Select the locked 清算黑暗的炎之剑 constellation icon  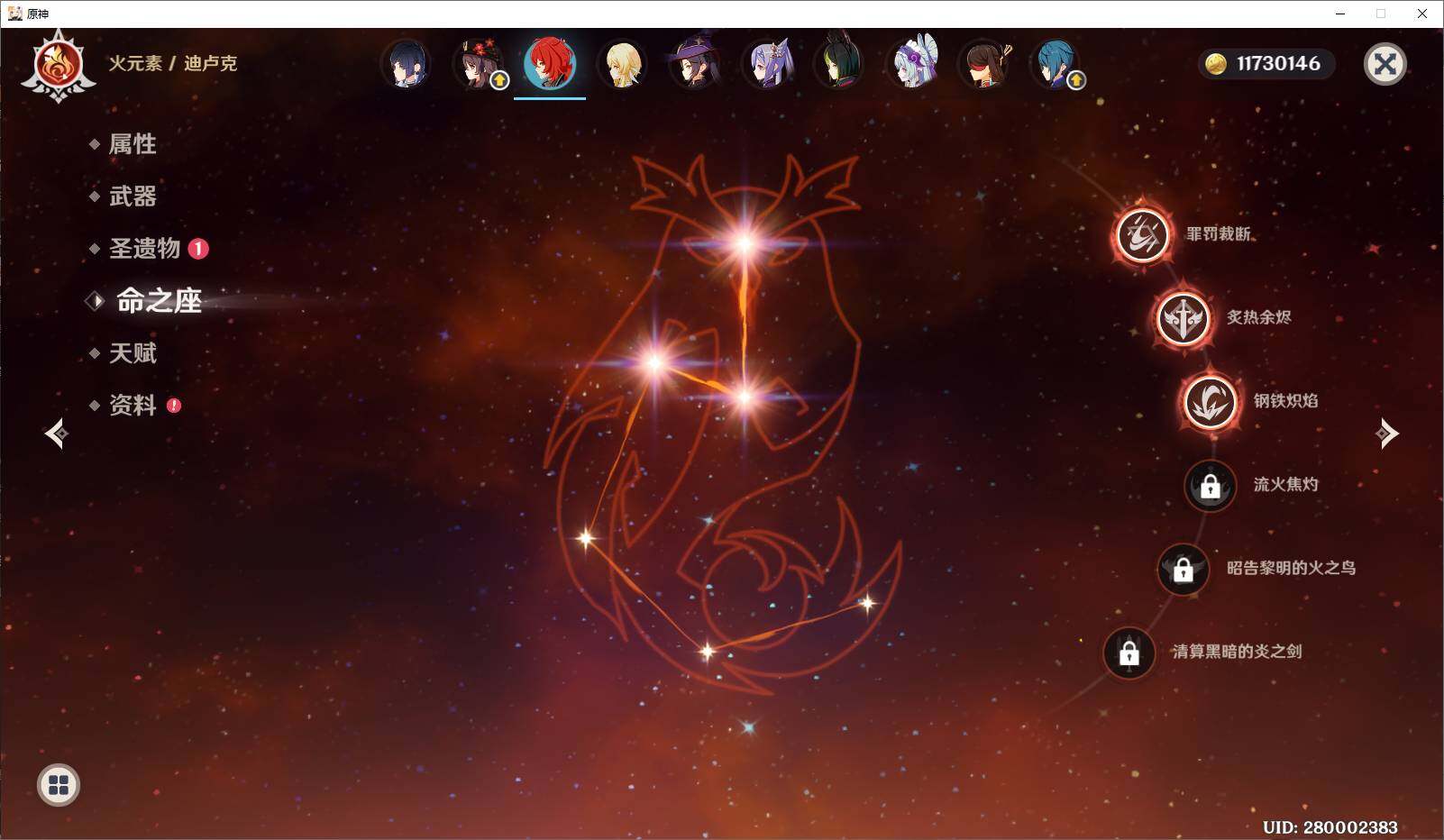tap(1129, 653)
